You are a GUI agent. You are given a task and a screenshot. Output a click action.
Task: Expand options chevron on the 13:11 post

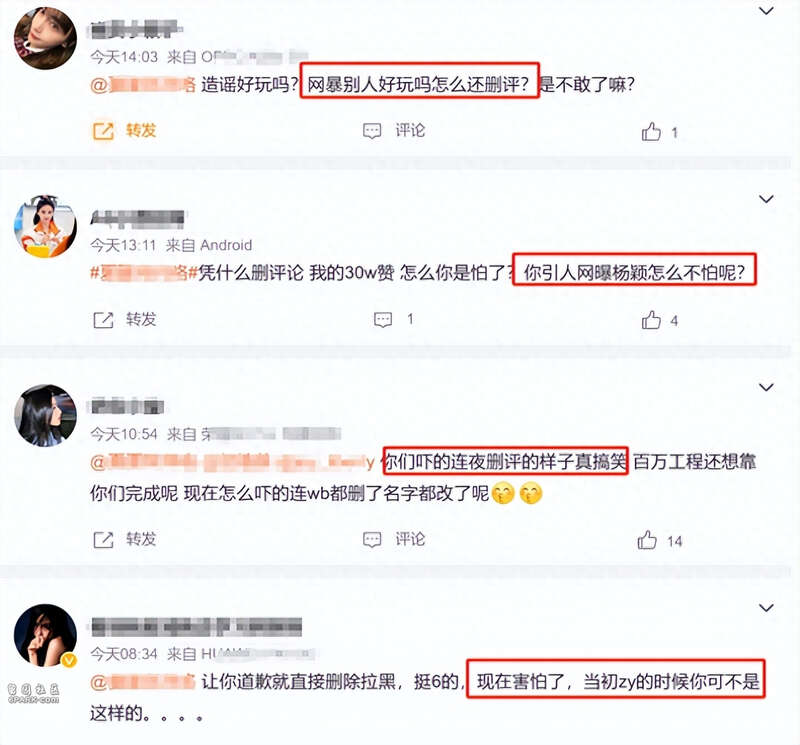pos(766,199)
